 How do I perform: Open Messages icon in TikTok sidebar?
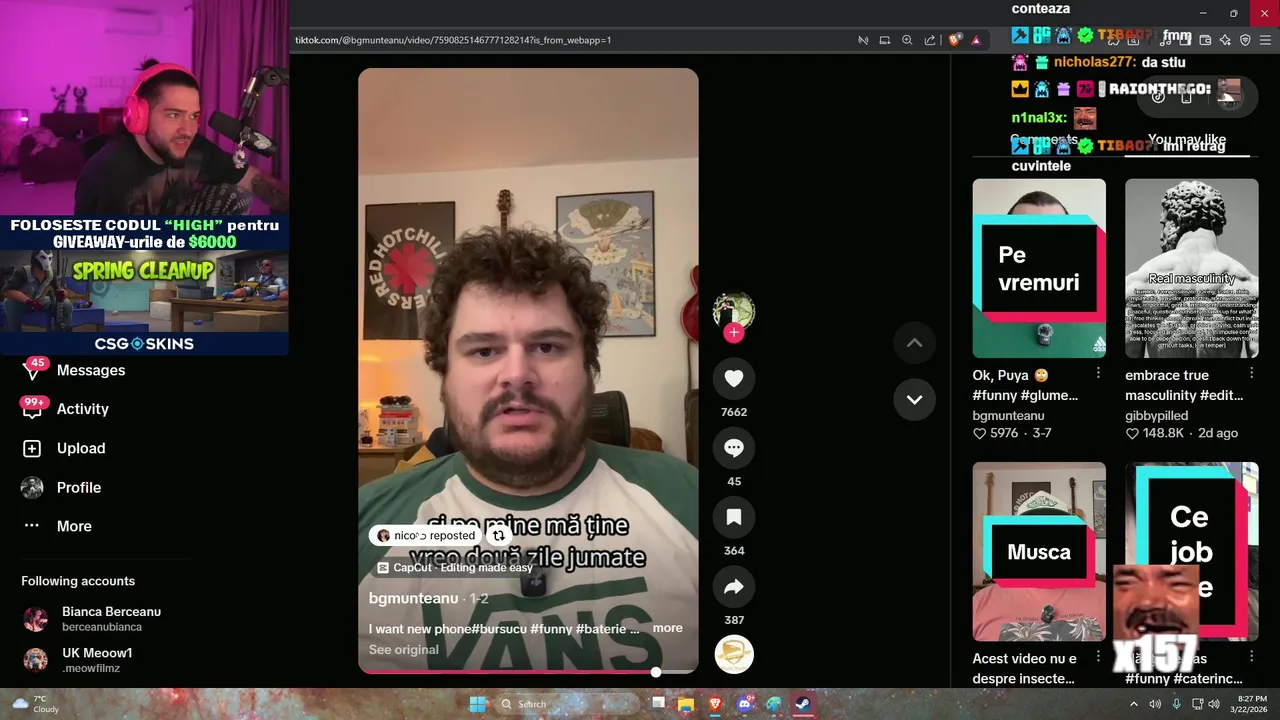[32, 370]
